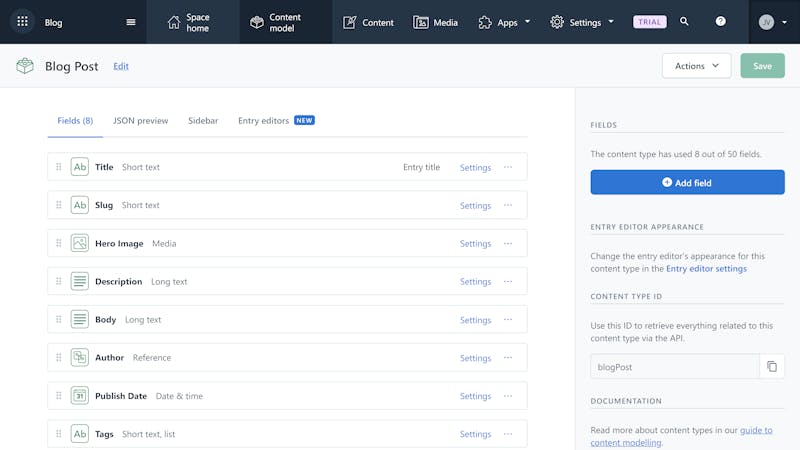Copy the content type ID
Viewport: 800px width, 450px height.
772,366
